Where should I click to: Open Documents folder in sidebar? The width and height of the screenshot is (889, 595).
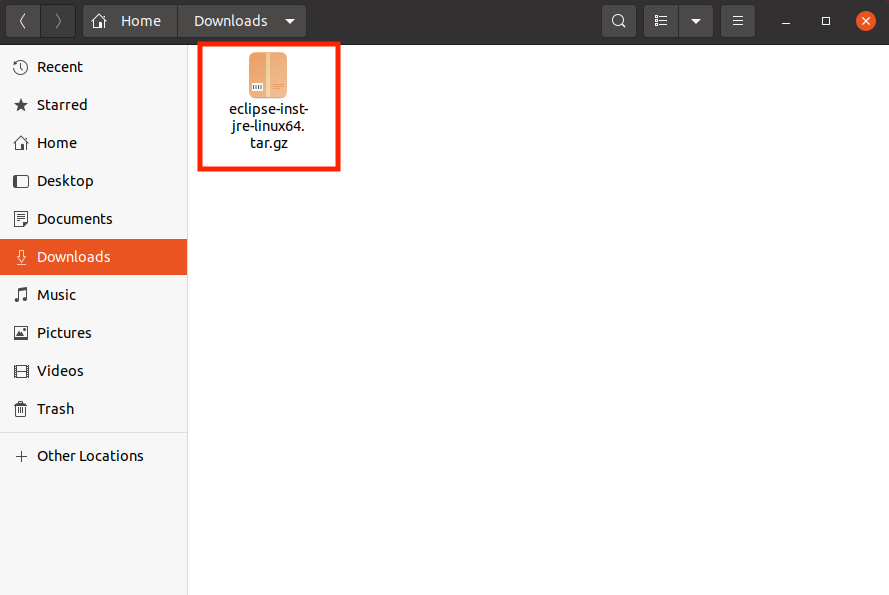tap(94, 219)
